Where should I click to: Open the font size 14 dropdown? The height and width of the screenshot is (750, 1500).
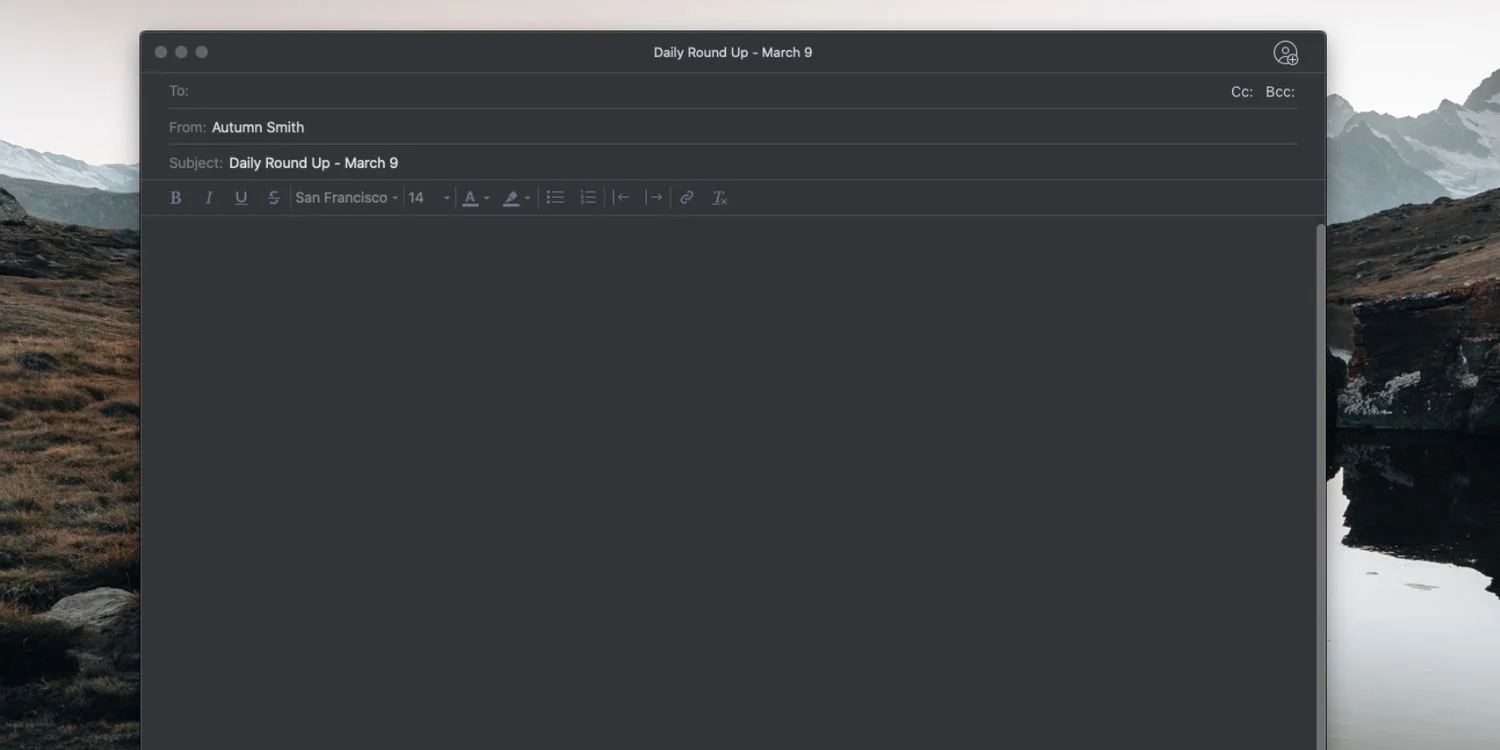429,198
